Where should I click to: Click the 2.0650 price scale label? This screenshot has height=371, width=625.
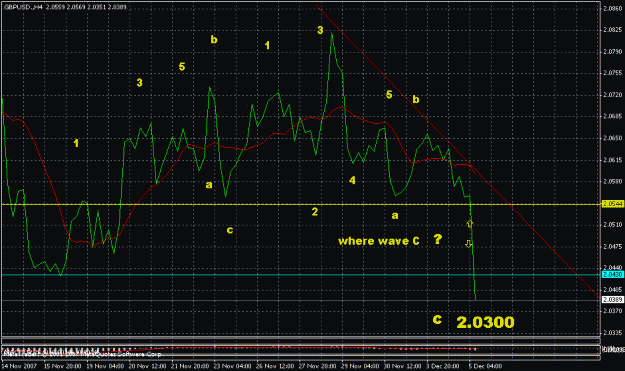(613, 138)
